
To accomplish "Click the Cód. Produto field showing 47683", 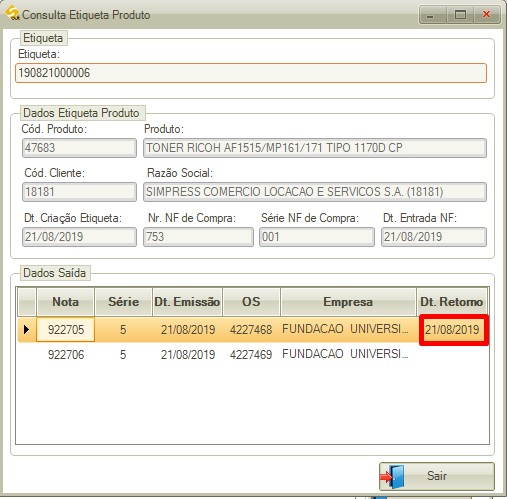I will pos(79,148).
